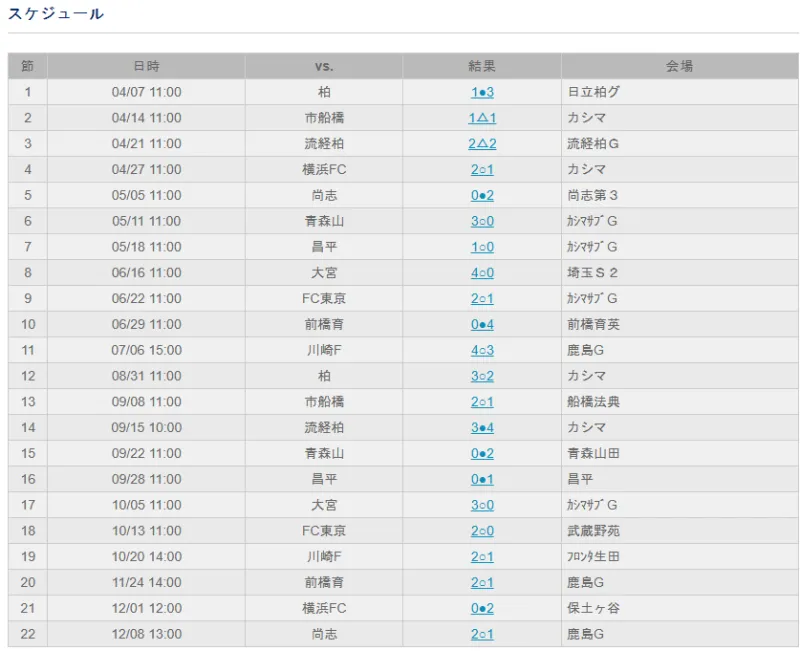Open result link for round 19 vs 川崎F
The height and width of the screenshot is (651, 800).
pos(482,557)
